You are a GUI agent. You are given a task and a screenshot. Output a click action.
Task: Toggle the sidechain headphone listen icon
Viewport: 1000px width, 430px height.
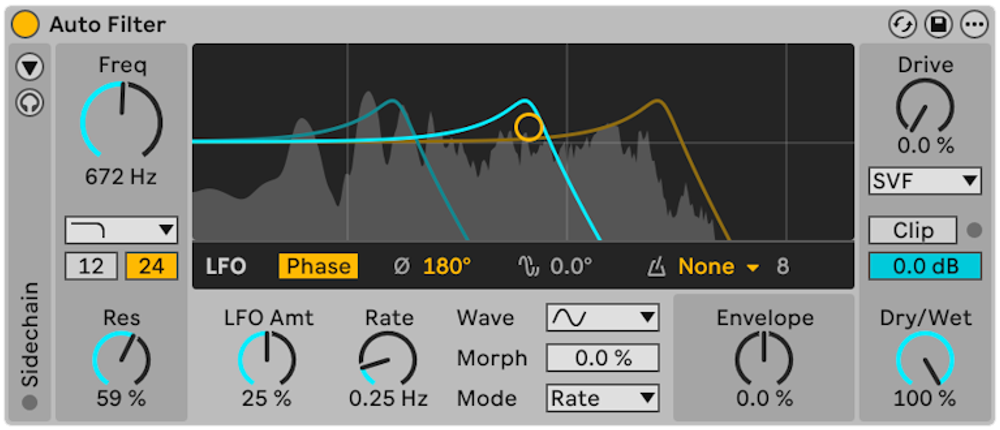point(30,103)
